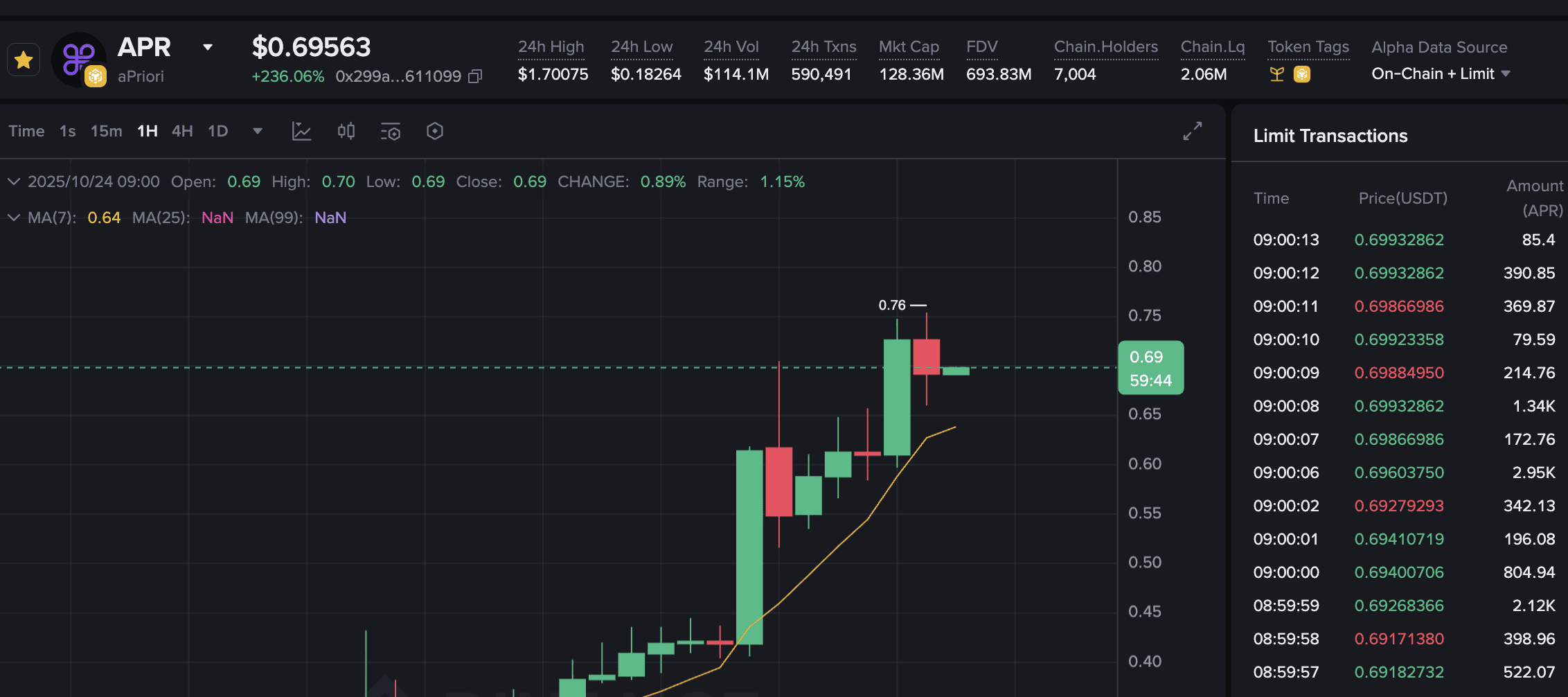Image resolution: width=1568 pixels, height=697 pixels.
Task: Switch chart interval to 15m
Action: point(107,131)
